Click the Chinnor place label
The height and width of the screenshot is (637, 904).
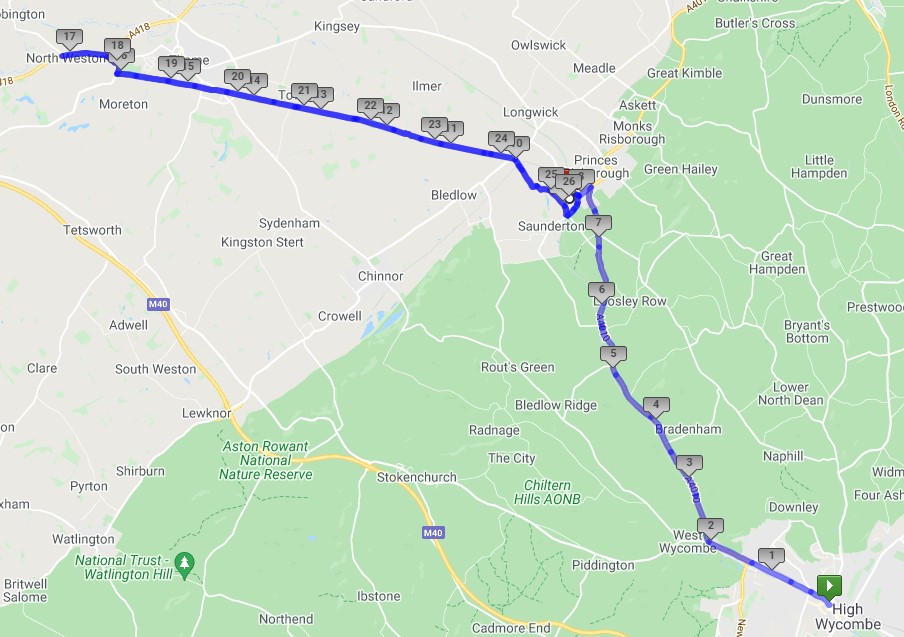click(381, 276)
